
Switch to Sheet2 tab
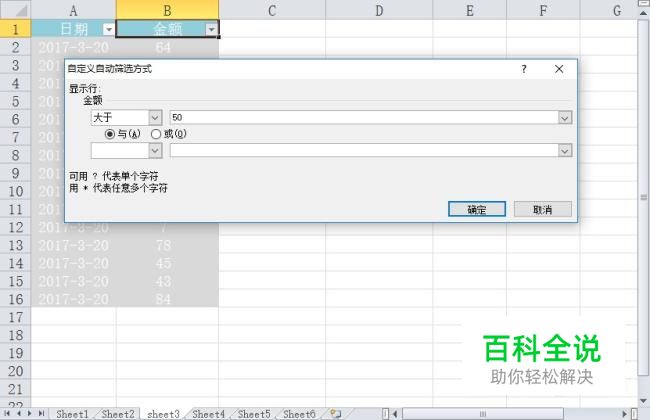(118, 414)
